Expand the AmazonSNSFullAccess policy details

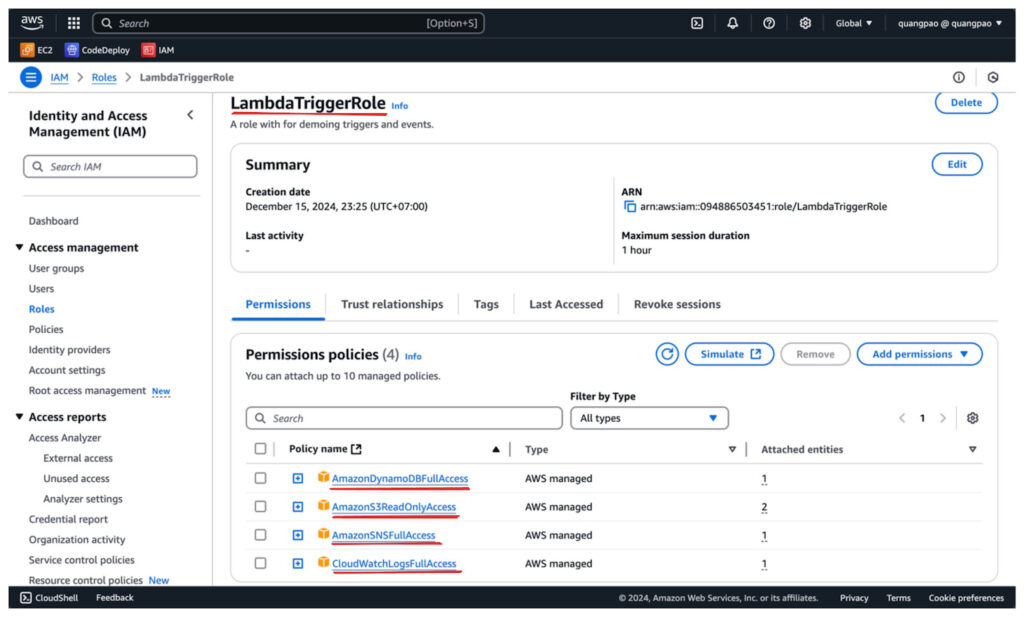[297, 535]
